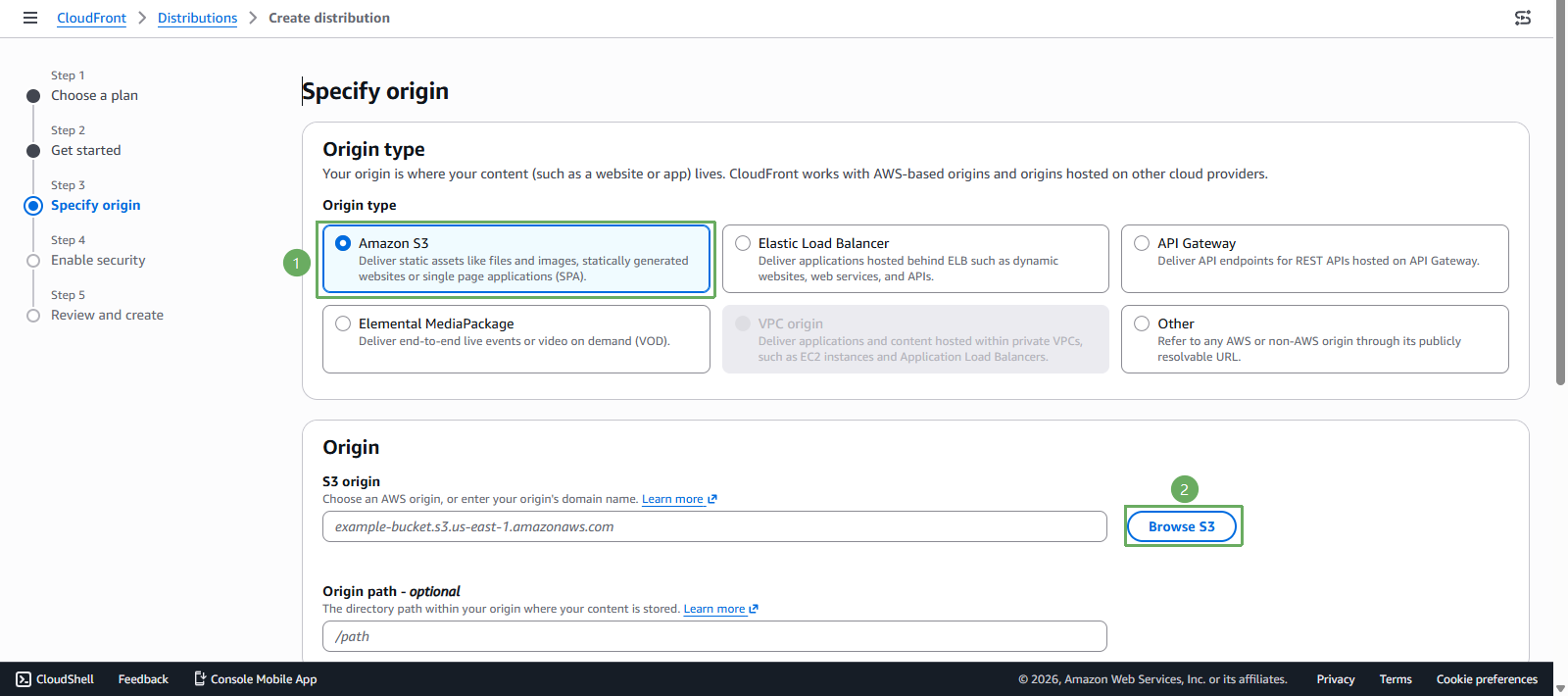1568x696 pixels.
Task: Click Browse S3 button
Action: (x=1182, y=526)
